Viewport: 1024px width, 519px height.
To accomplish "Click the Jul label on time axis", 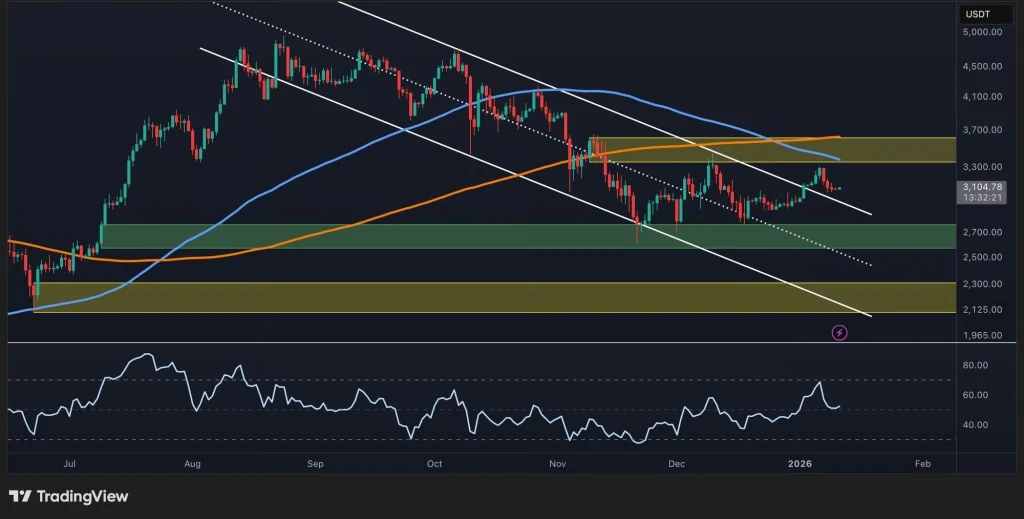I will [x=69, y=464].
